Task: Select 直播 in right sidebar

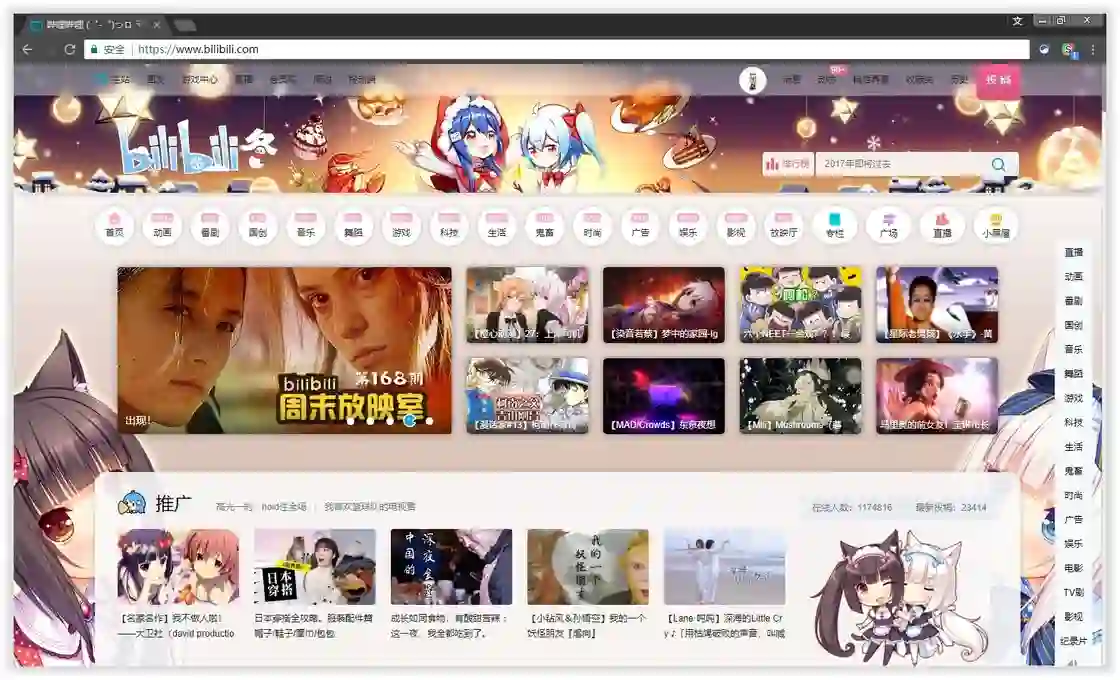Action: [1074, 252]
